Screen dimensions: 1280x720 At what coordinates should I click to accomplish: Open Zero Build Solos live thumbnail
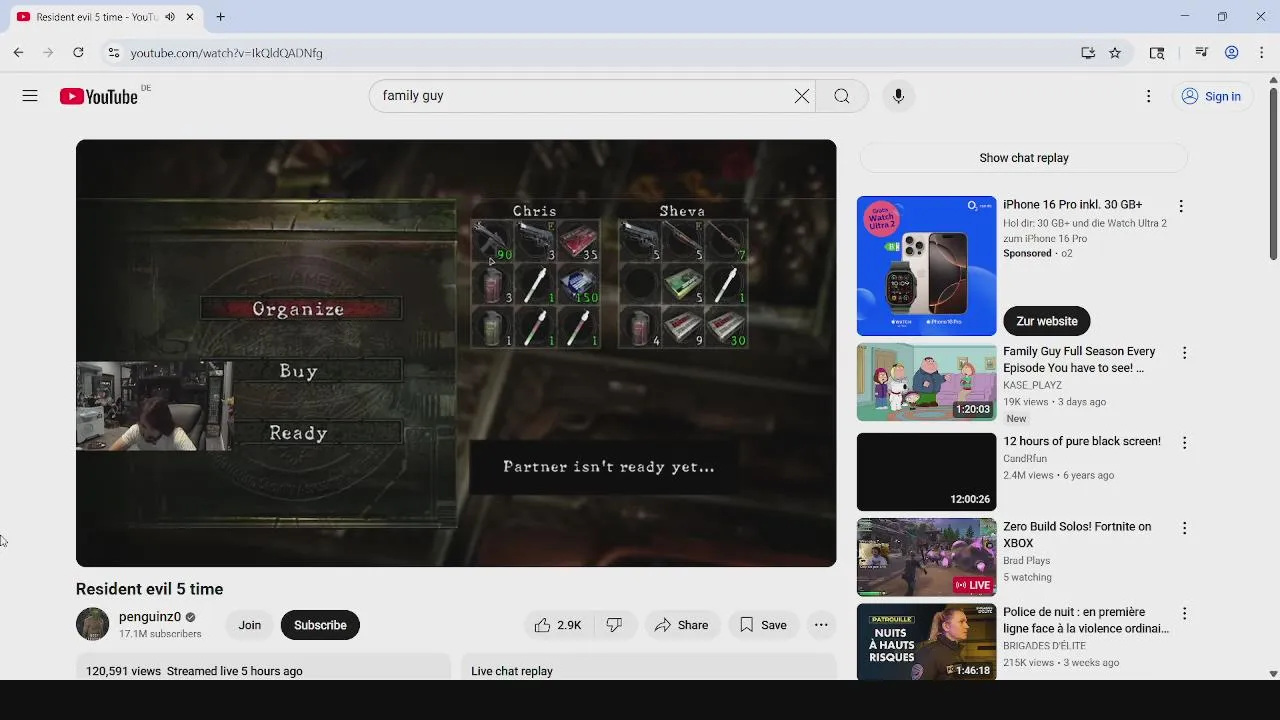click(926, 557)
